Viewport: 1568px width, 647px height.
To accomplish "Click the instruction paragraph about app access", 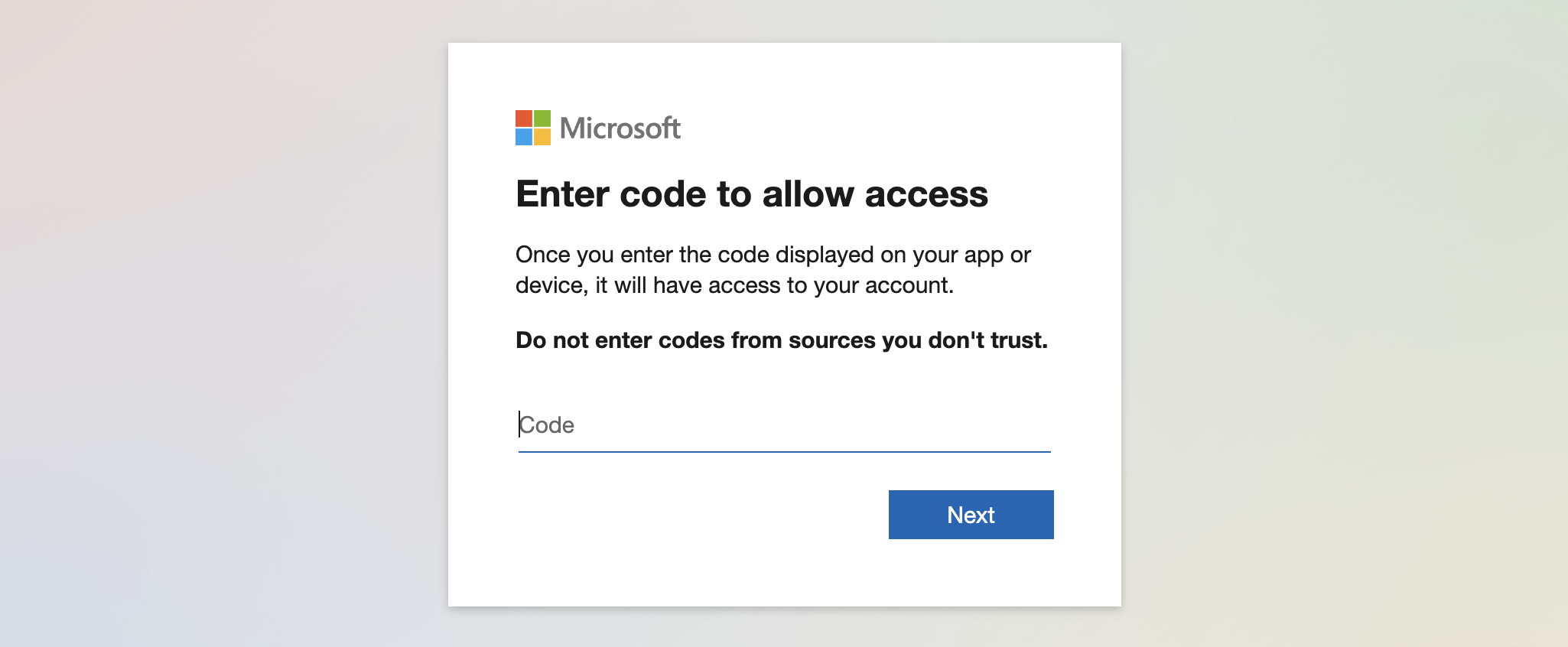I will pos(773,269).
